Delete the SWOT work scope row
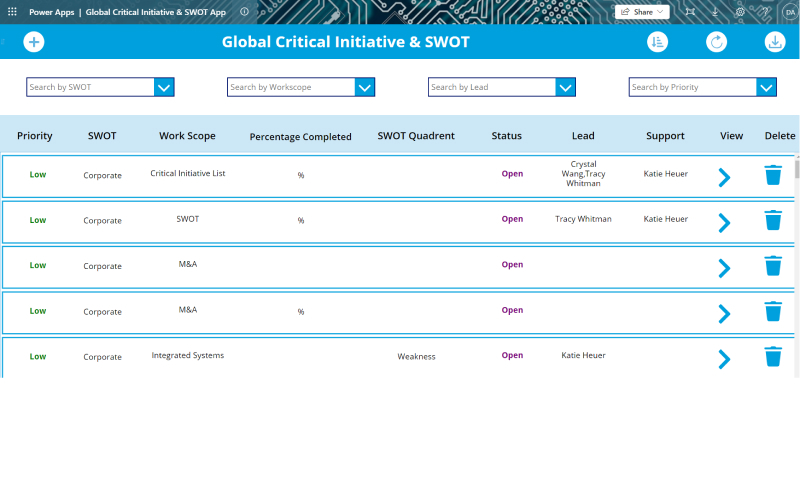Image resolution: width=800 pixels, height=500 pixels. pos(773,220)
